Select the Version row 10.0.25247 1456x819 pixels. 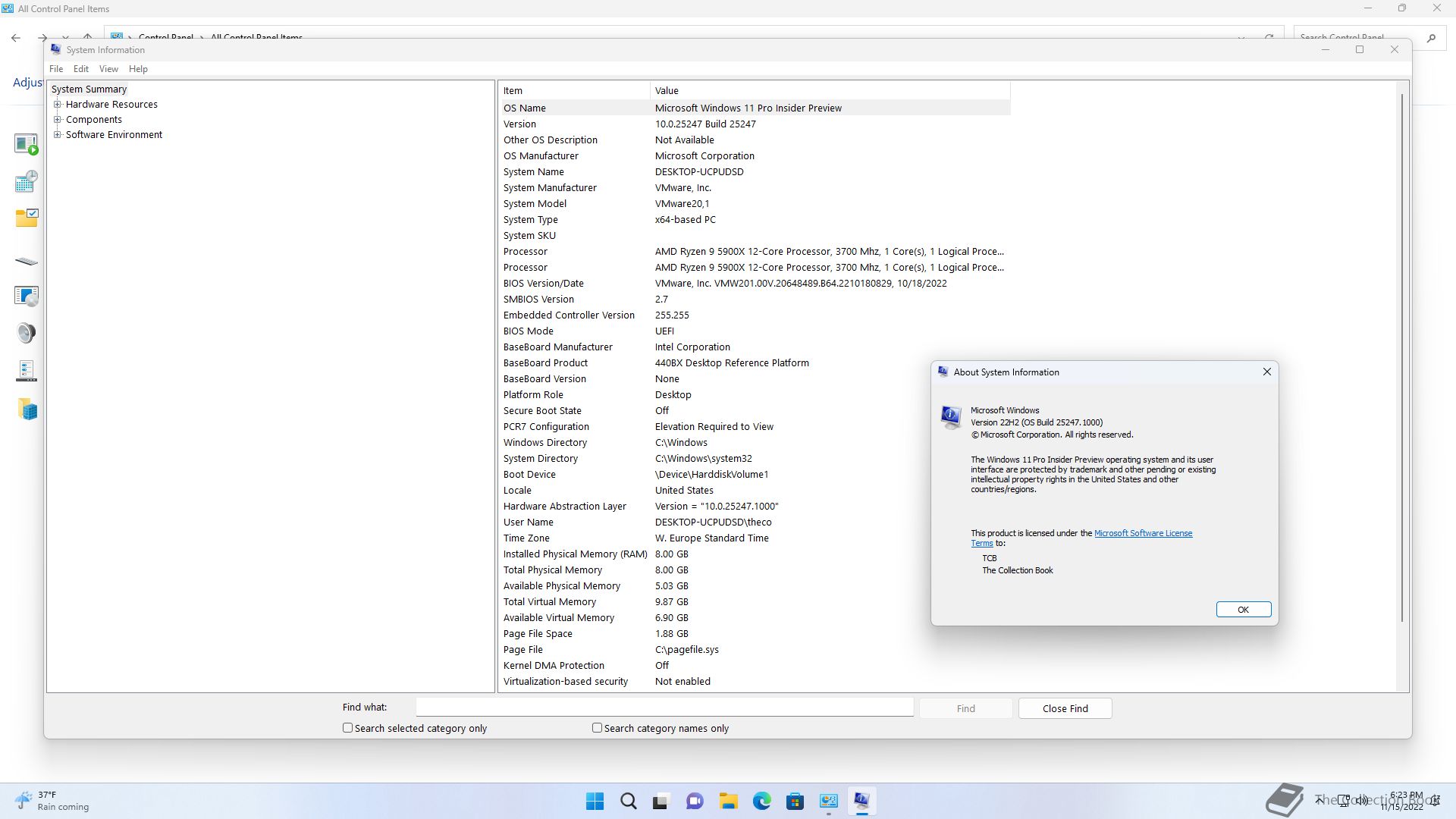point(755,124)
